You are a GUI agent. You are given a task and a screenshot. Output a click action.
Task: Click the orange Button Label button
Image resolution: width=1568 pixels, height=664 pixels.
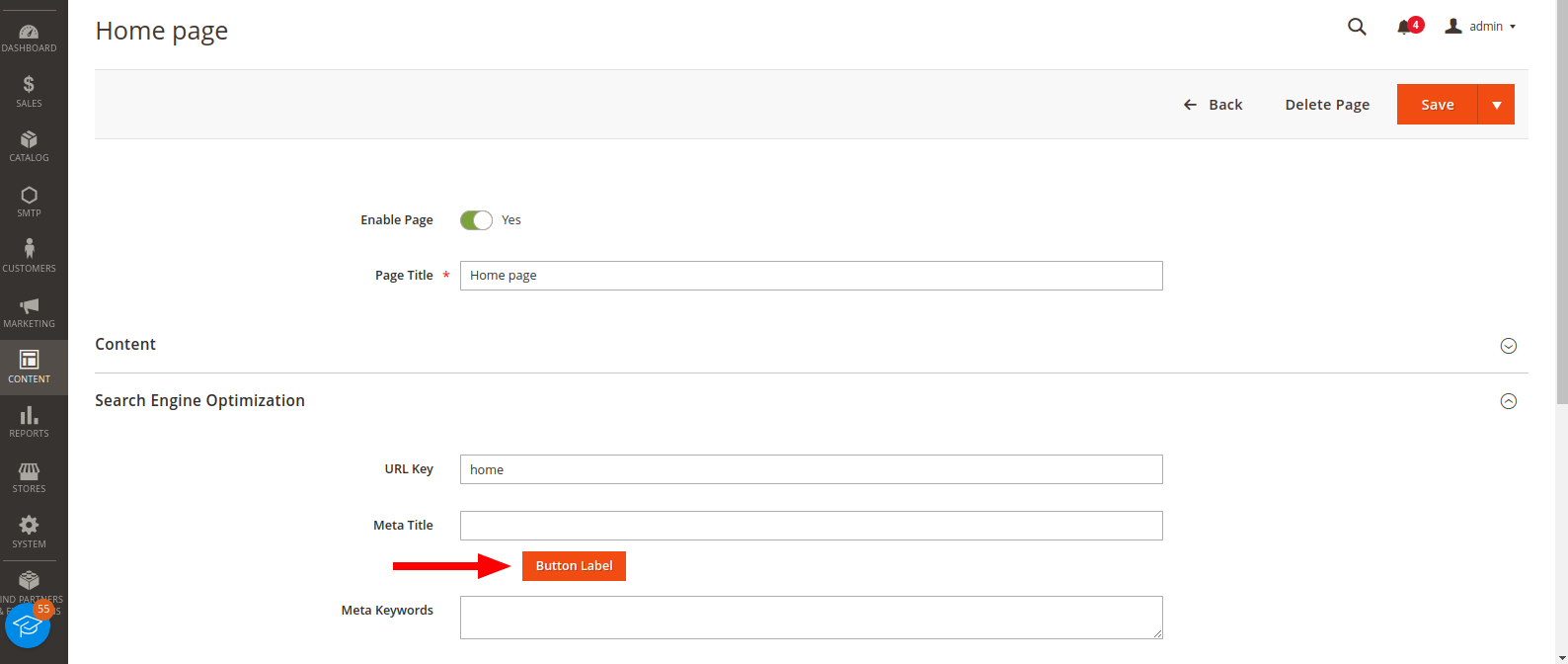(x=574, y=566)
